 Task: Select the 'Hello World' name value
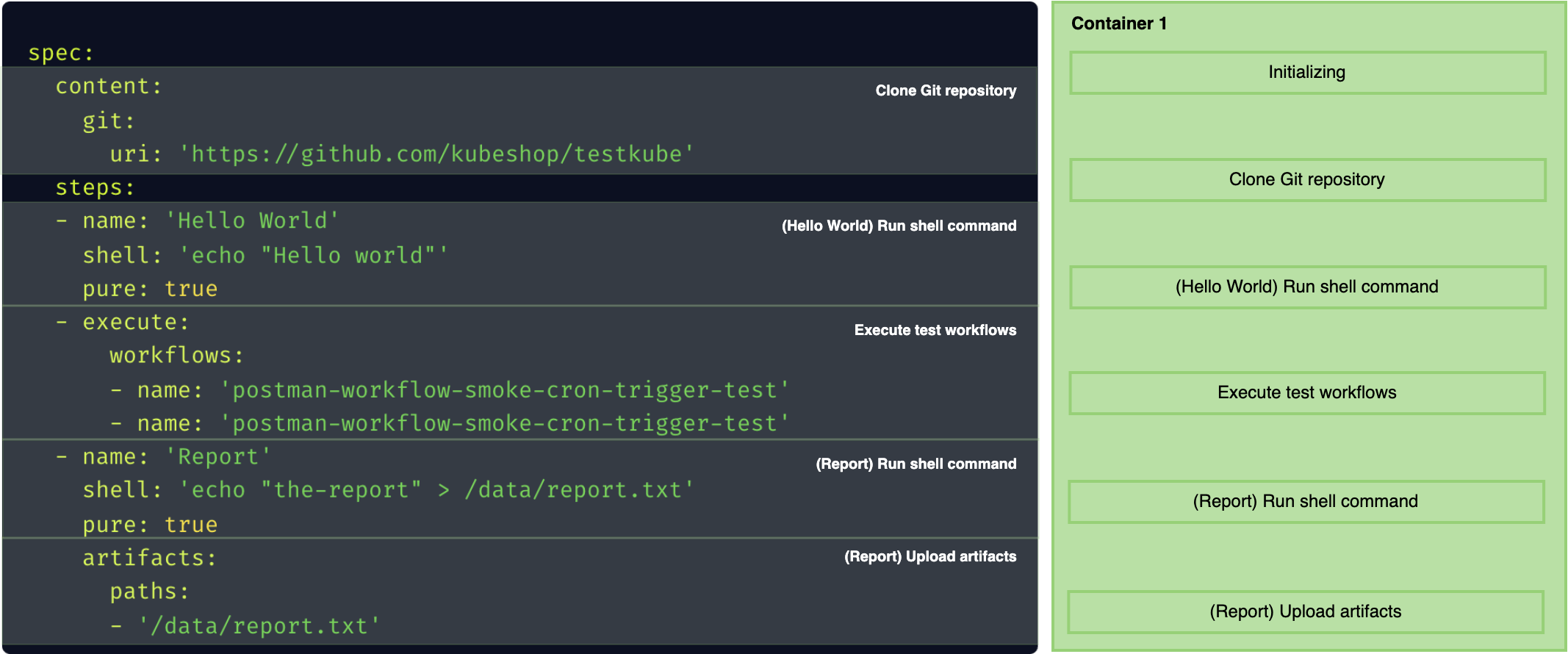coord(252,221)
